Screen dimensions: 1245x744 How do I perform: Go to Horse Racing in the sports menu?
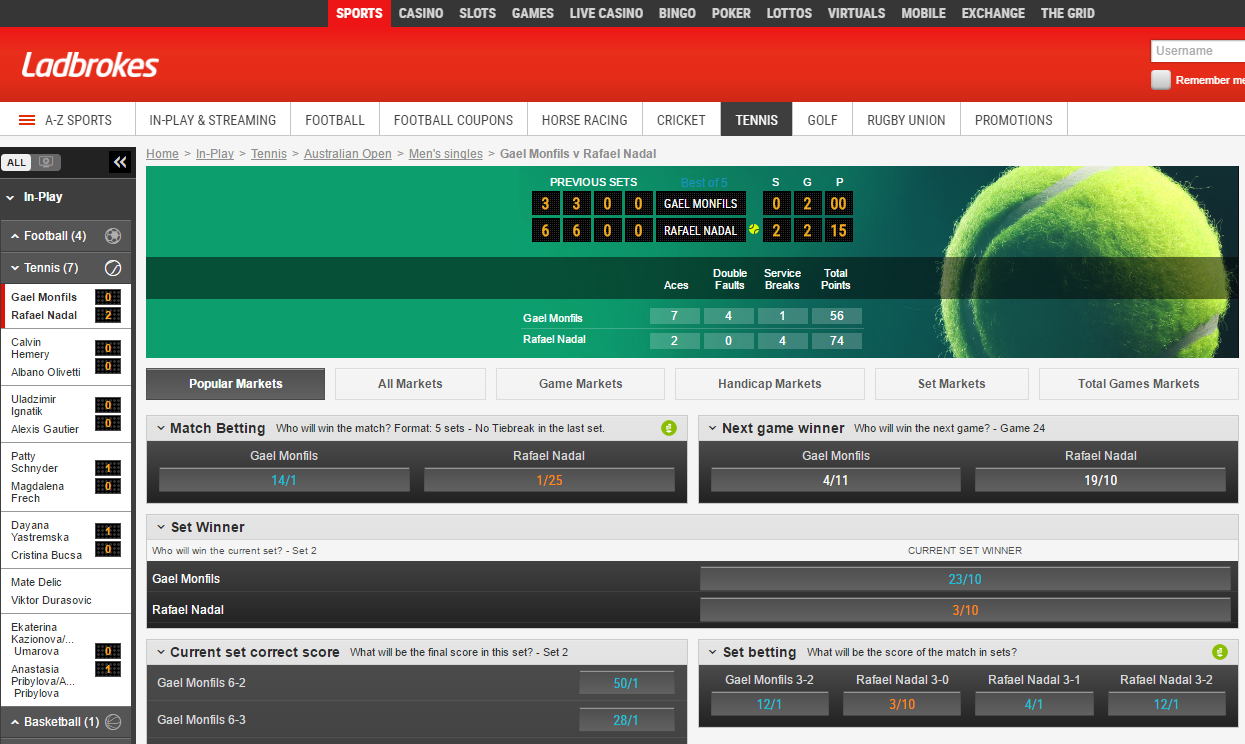585,120
